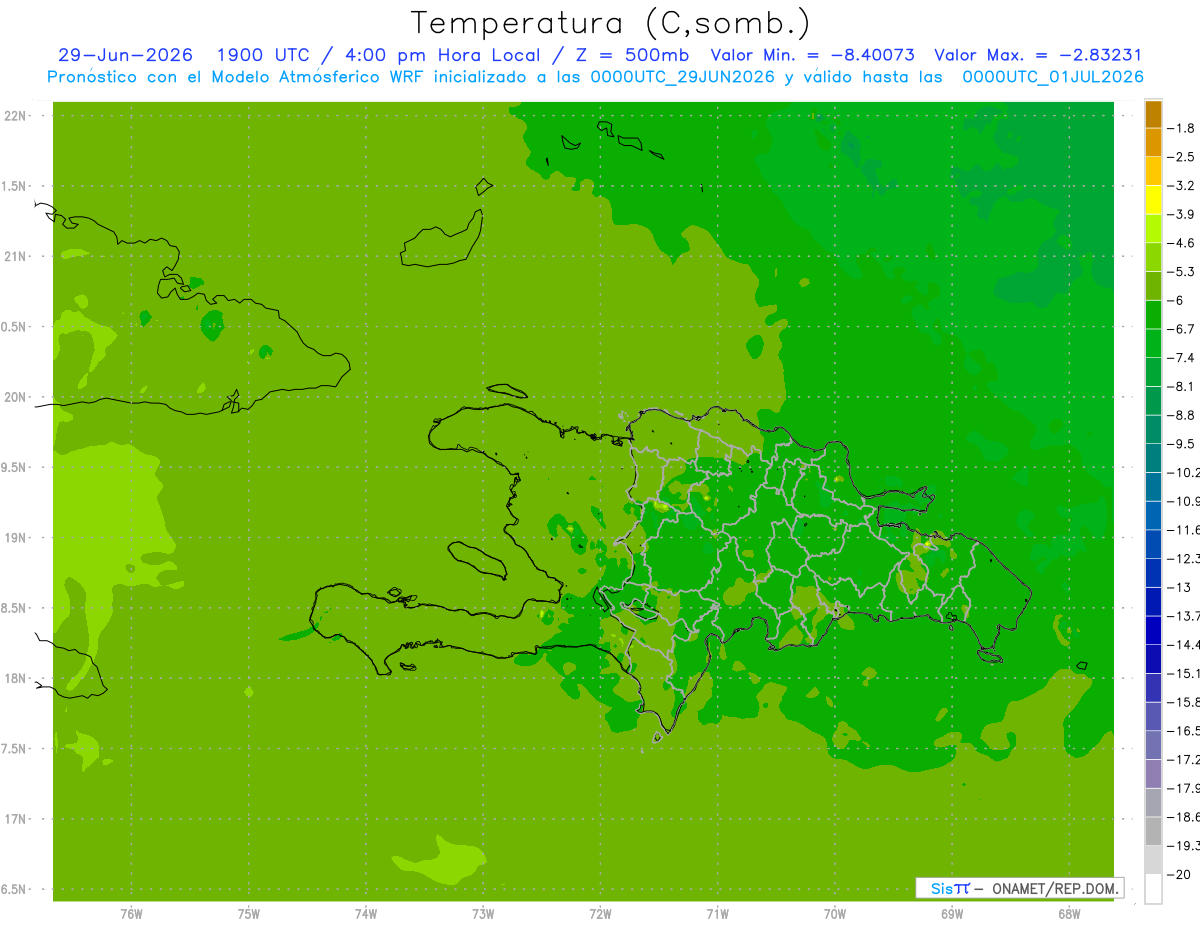Click the blue "Sis" logo text
Image resolution: width=1200 pixels, height=927 pixels.
point(943,888)
